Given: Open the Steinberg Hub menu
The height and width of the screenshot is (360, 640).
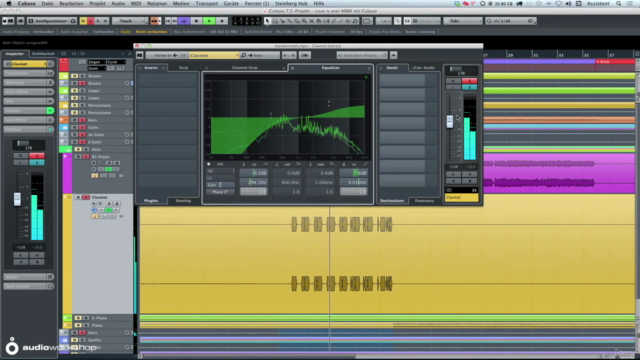Looking at the screenshot, I should [x=291, y=4].
